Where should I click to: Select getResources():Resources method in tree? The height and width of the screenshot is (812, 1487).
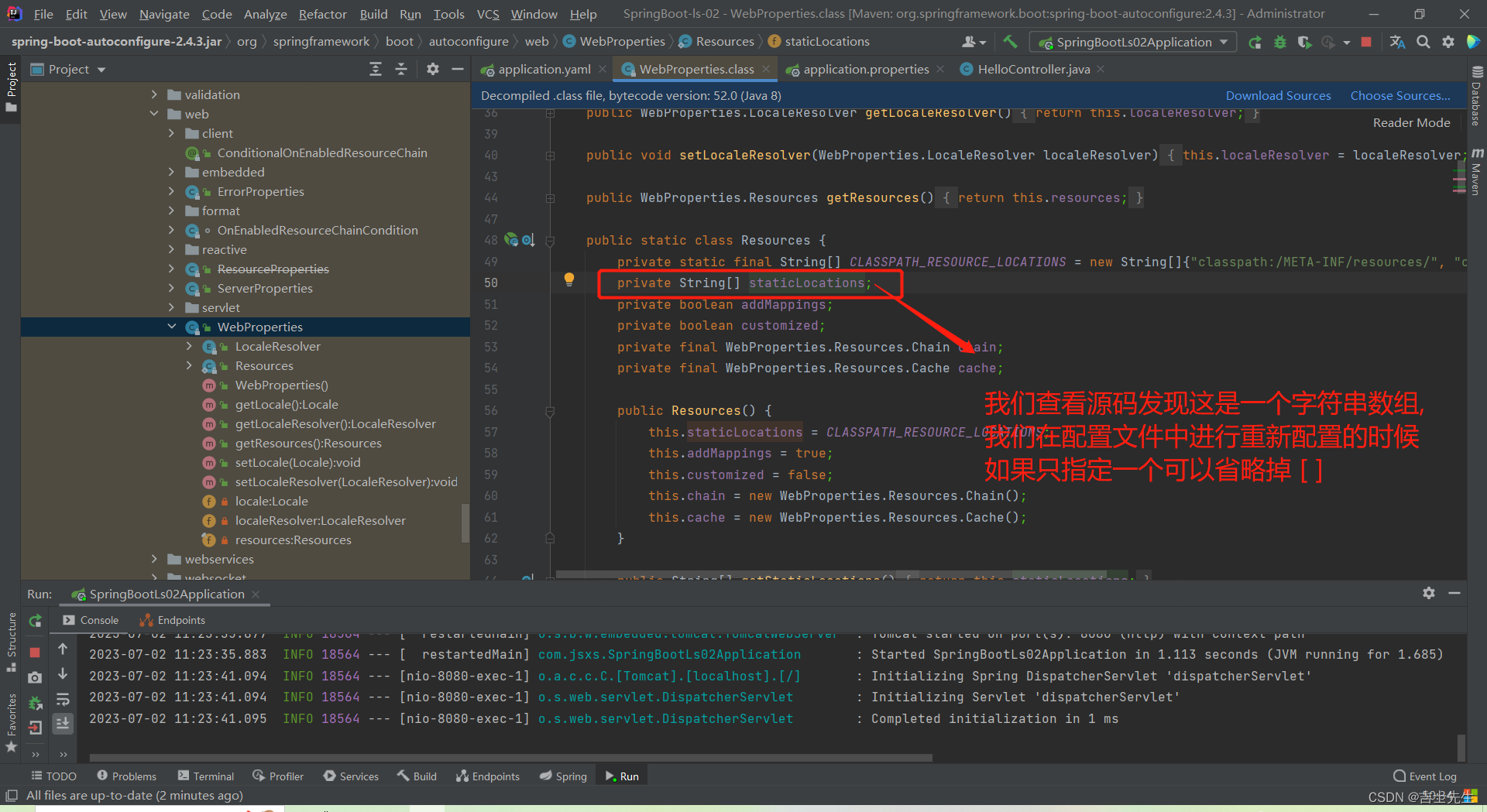(308, 443)
